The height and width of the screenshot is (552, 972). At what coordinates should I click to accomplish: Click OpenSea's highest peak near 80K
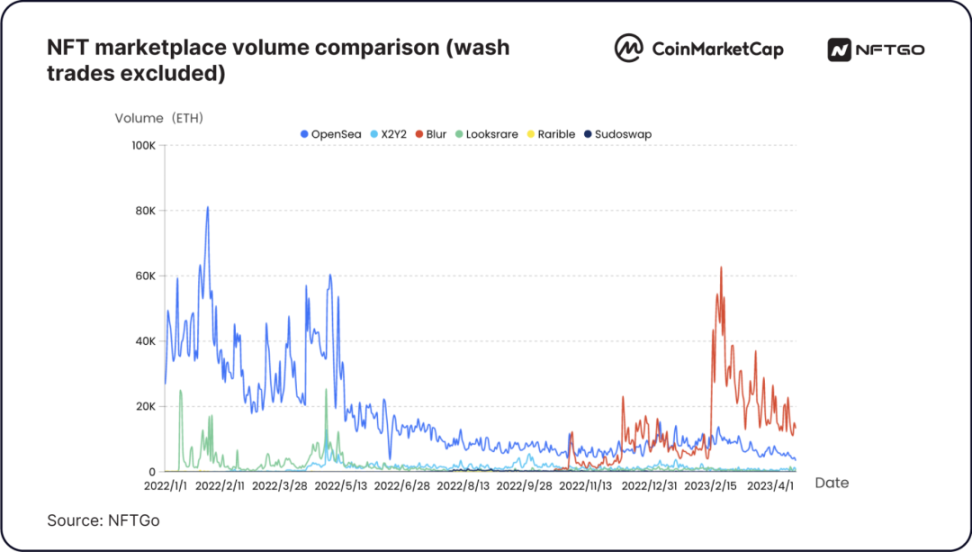(207, 208)
